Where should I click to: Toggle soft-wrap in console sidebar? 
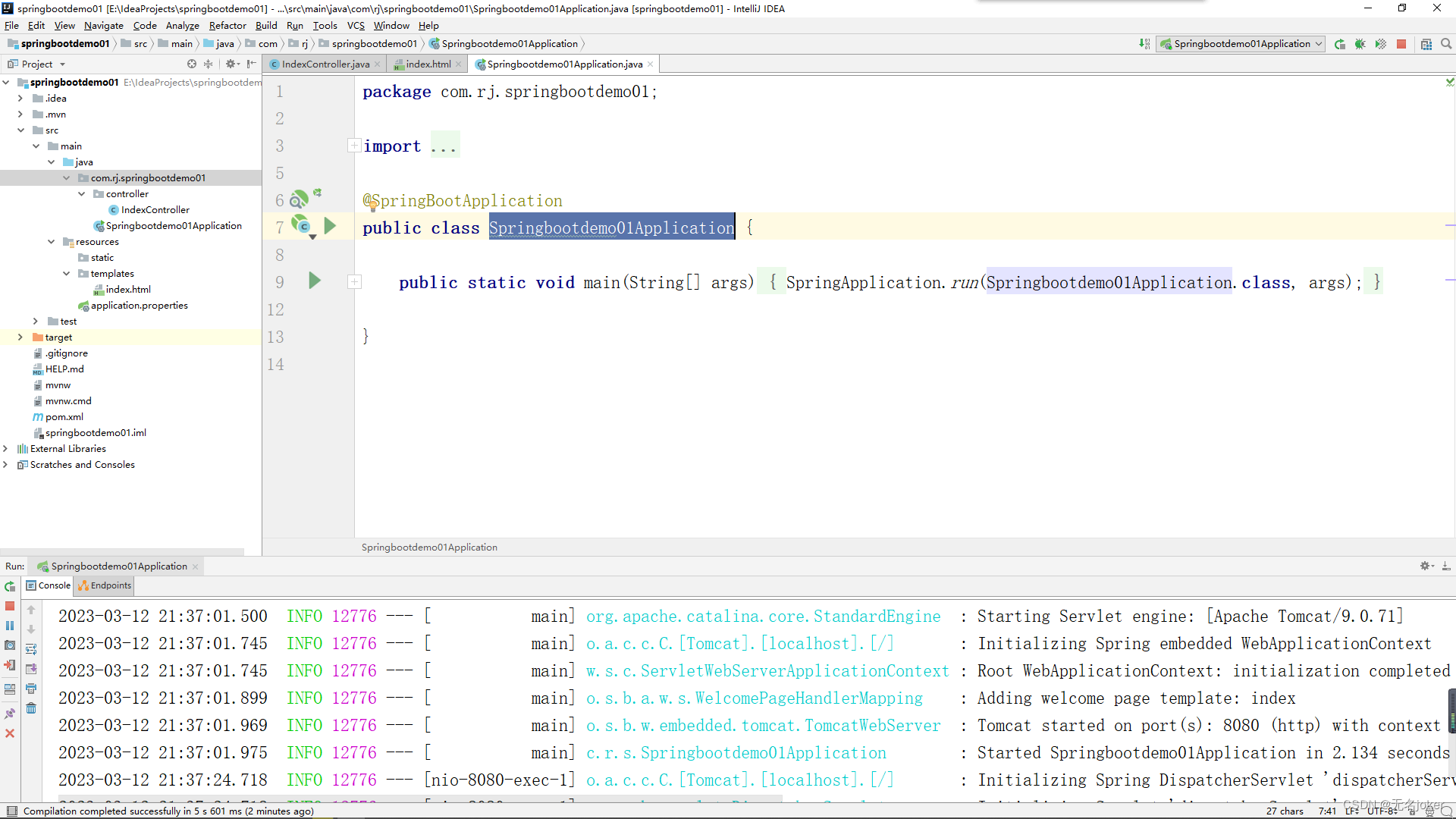tap(31, 649)
